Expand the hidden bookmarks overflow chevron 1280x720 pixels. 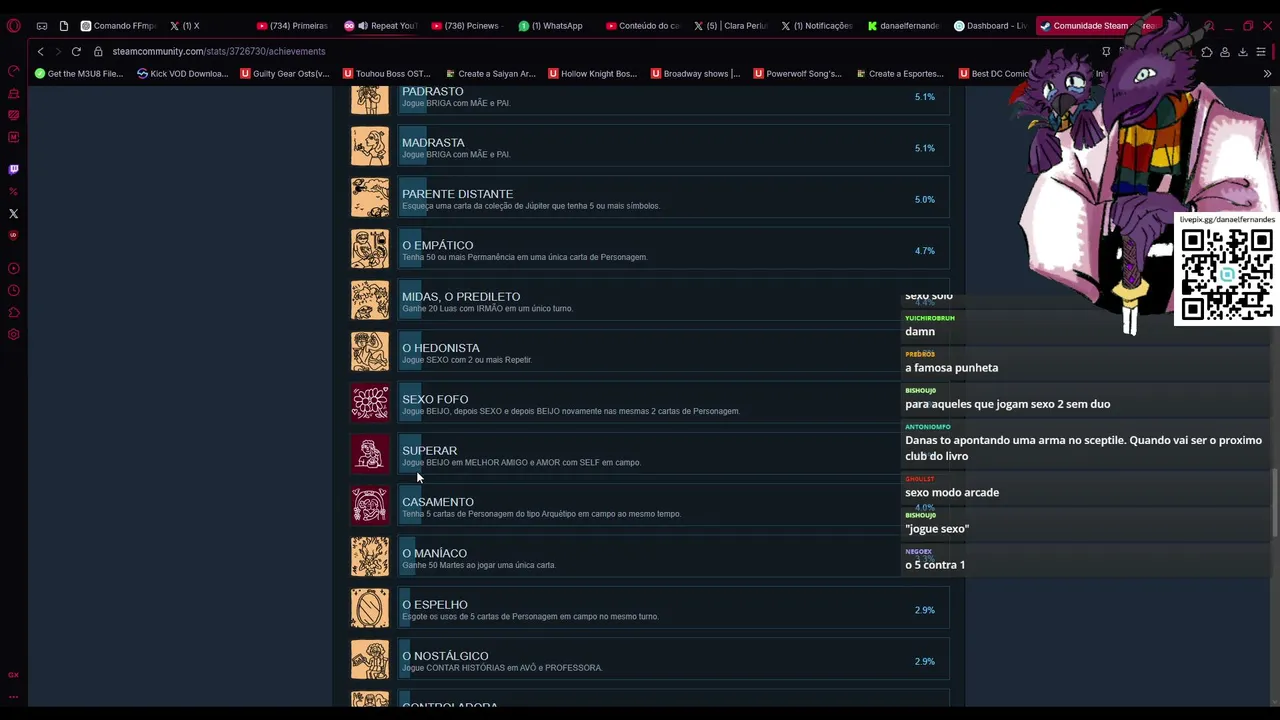tap(1267, 73)
